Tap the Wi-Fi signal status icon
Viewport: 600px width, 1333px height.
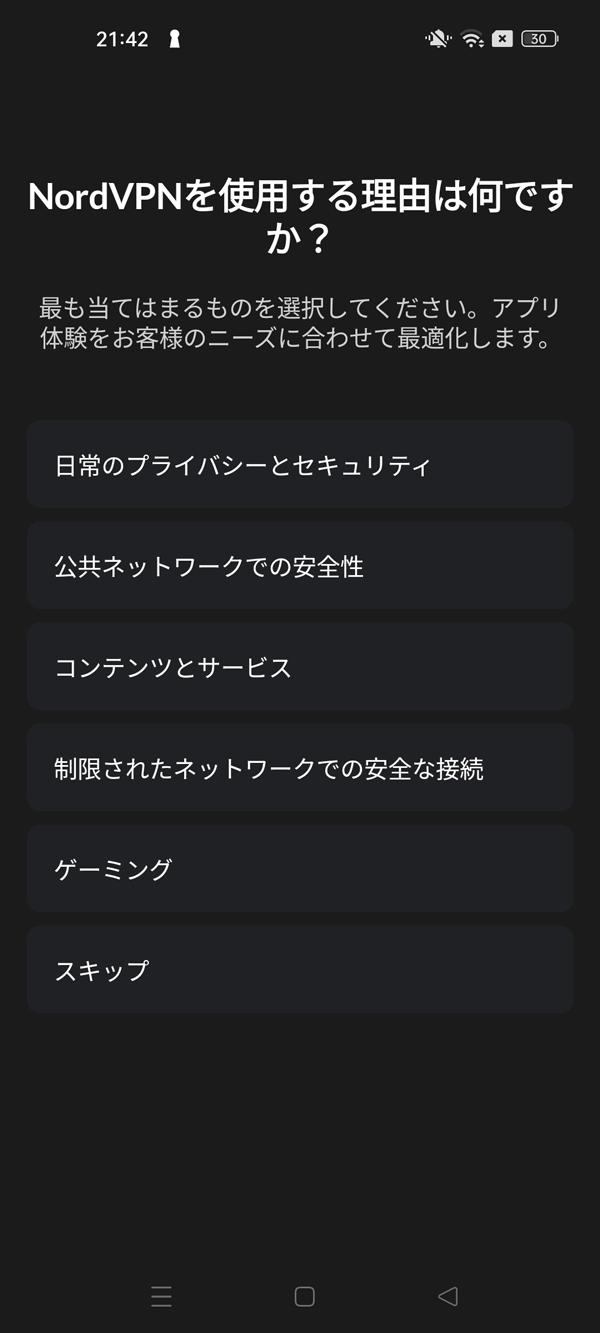(x=472, y=39)
